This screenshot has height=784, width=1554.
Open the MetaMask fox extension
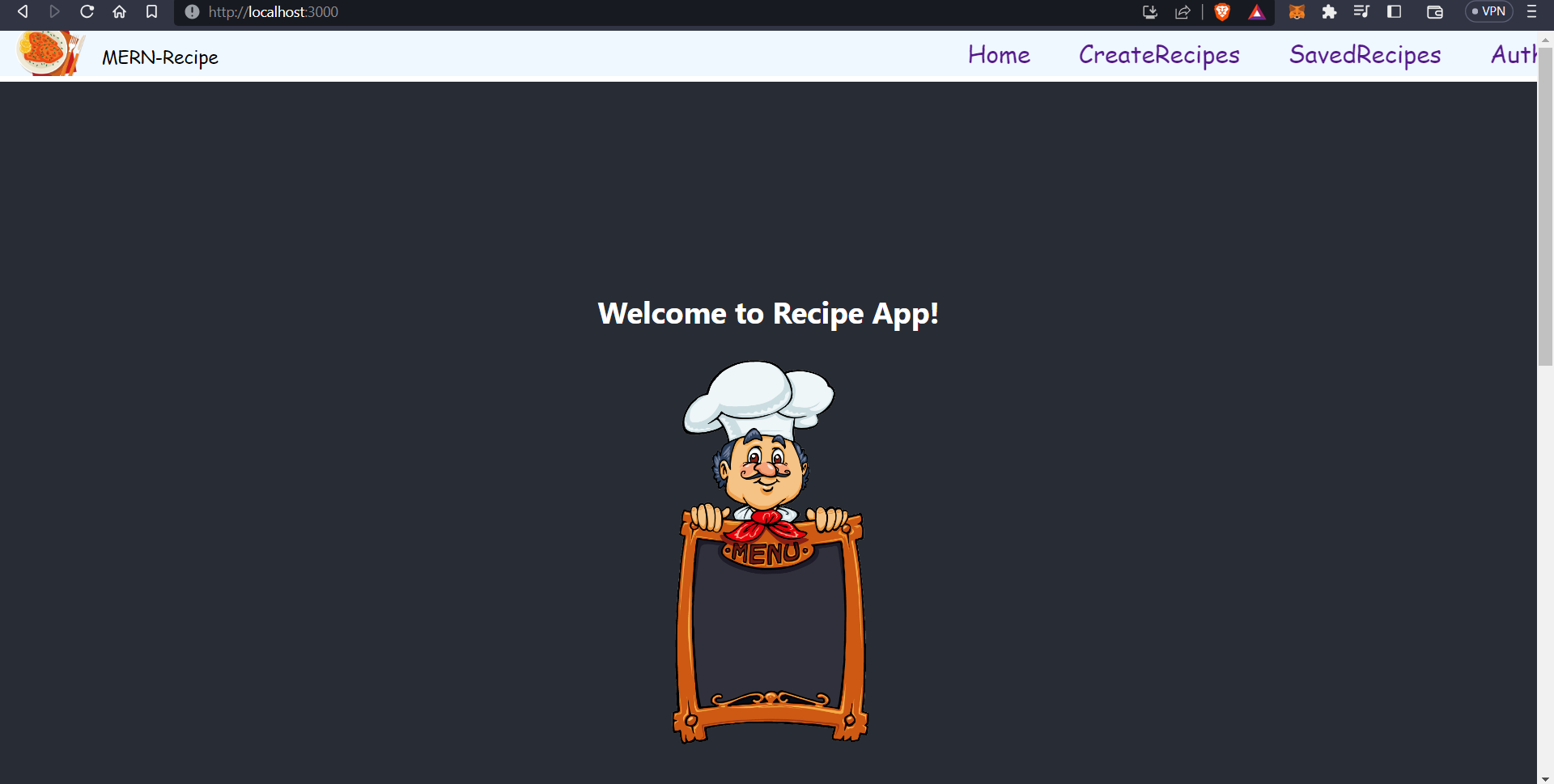click(1297, 12)
